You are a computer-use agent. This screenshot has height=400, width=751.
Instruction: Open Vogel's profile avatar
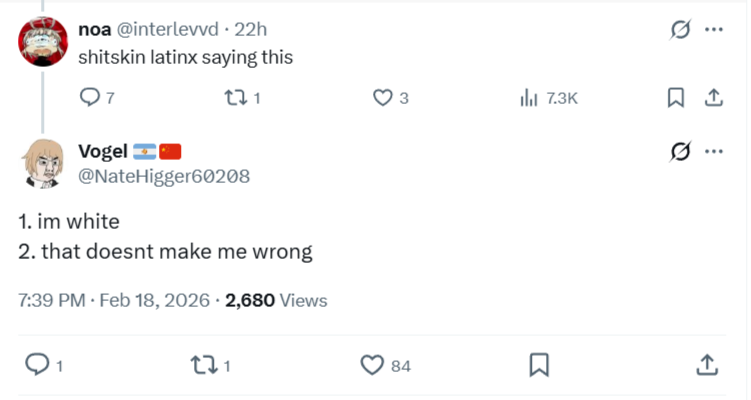[x=41, y=164]
